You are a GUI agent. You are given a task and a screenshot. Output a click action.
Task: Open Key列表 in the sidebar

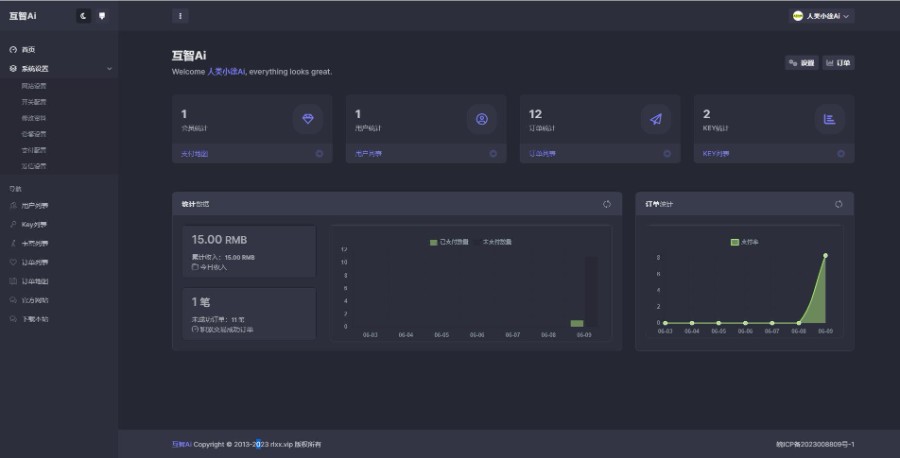pyautogui.click(x=34, y=225)
